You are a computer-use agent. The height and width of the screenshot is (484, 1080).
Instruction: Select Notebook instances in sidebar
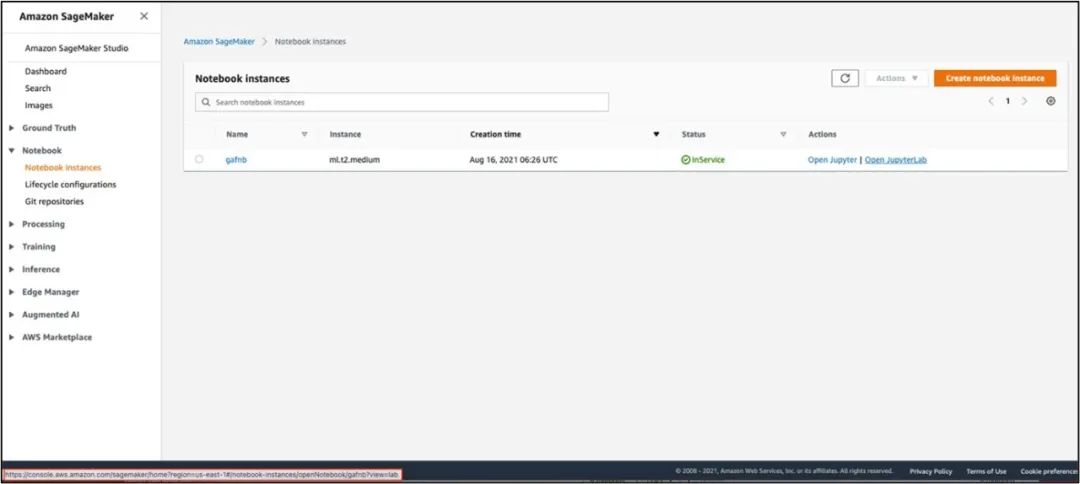click(63, 167)
